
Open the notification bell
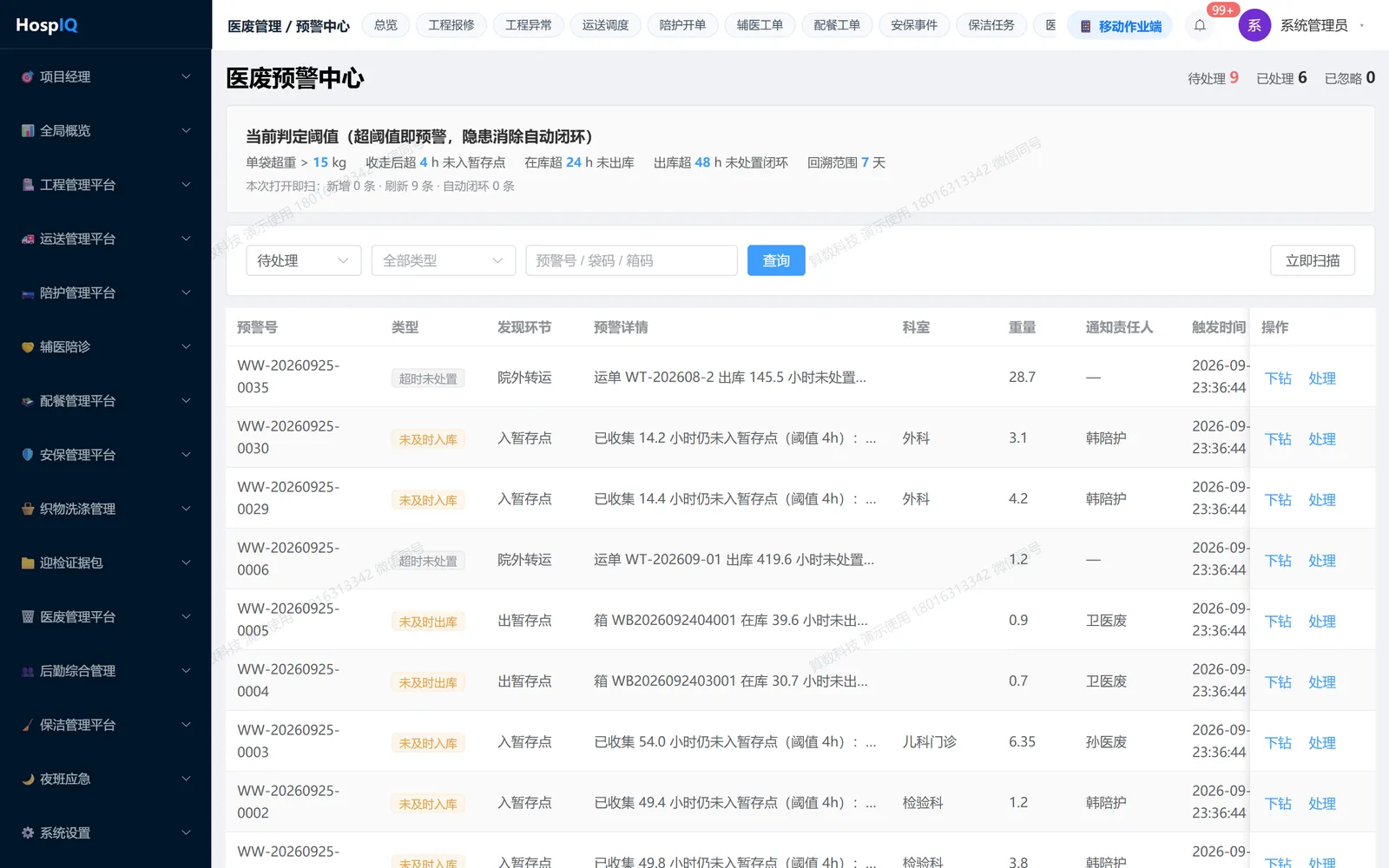coord(1200,25)
